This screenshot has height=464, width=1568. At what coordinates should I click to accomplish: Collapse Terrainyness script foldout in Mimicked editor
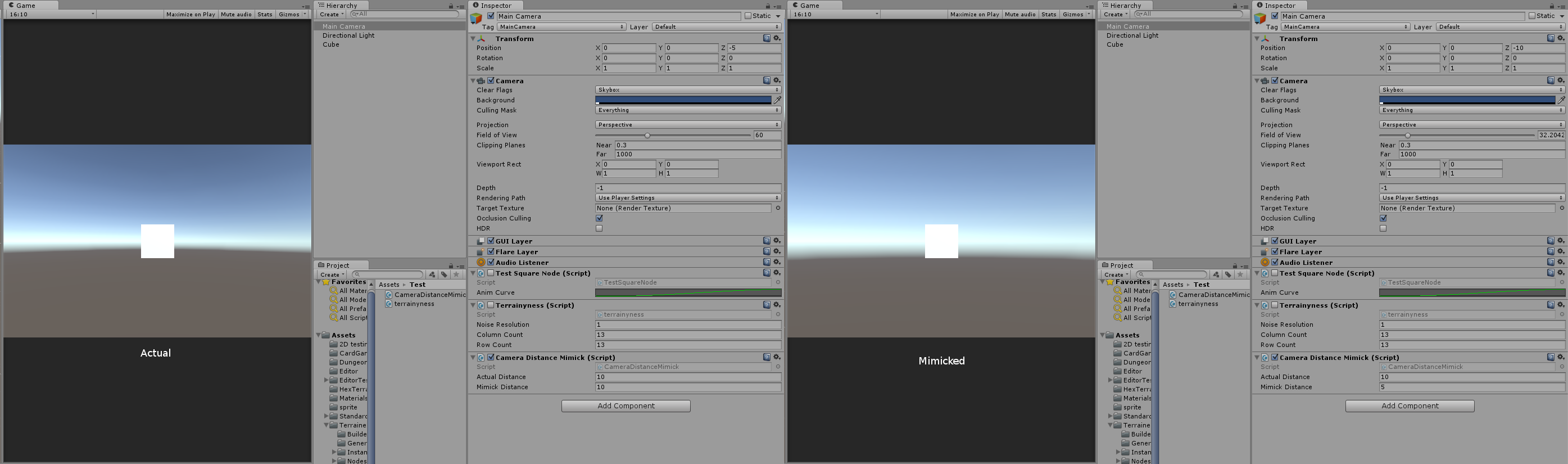tap(1257, 305)
